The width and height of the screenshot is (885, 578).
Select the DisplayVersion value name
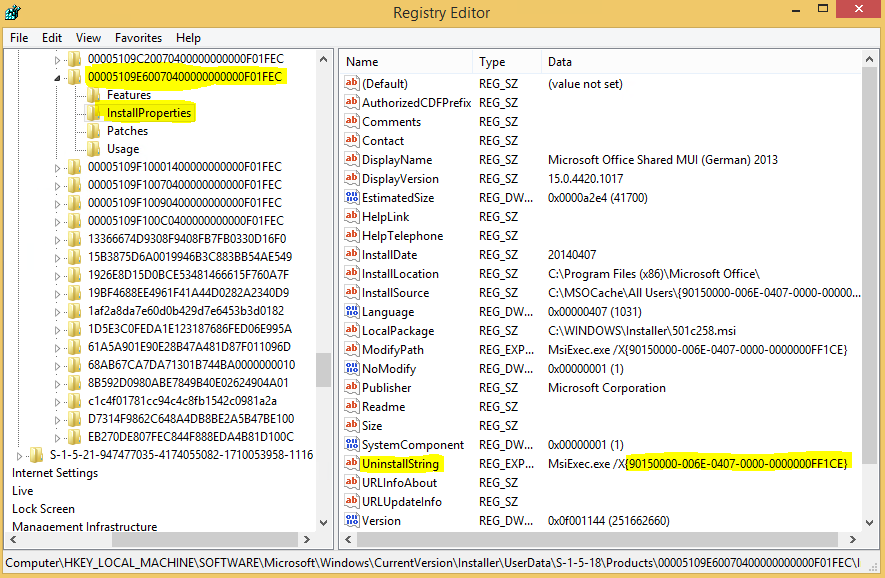400,178
